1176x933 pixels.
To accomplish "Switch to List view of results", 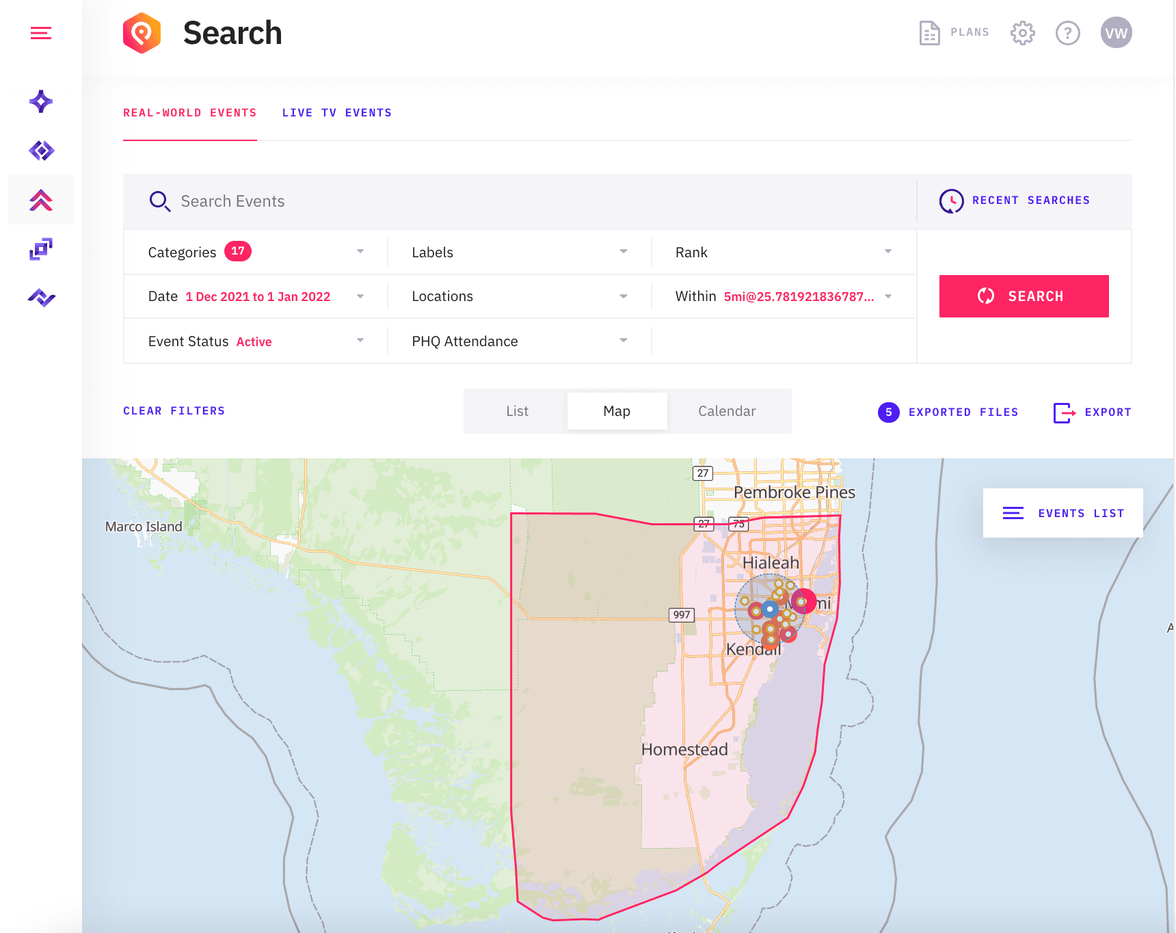I will (x=517, y=410).
